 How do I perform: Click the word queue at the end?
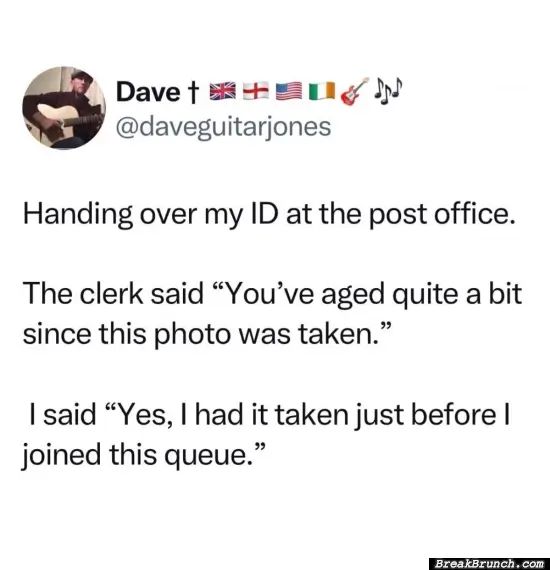pos(208,457)
